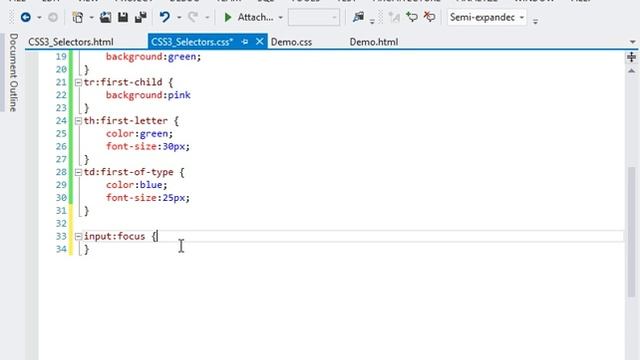The height and width of the screenshot is (360, 640).
Task: Click the greyed Navigate Forward icon
Action: (53, 17)
